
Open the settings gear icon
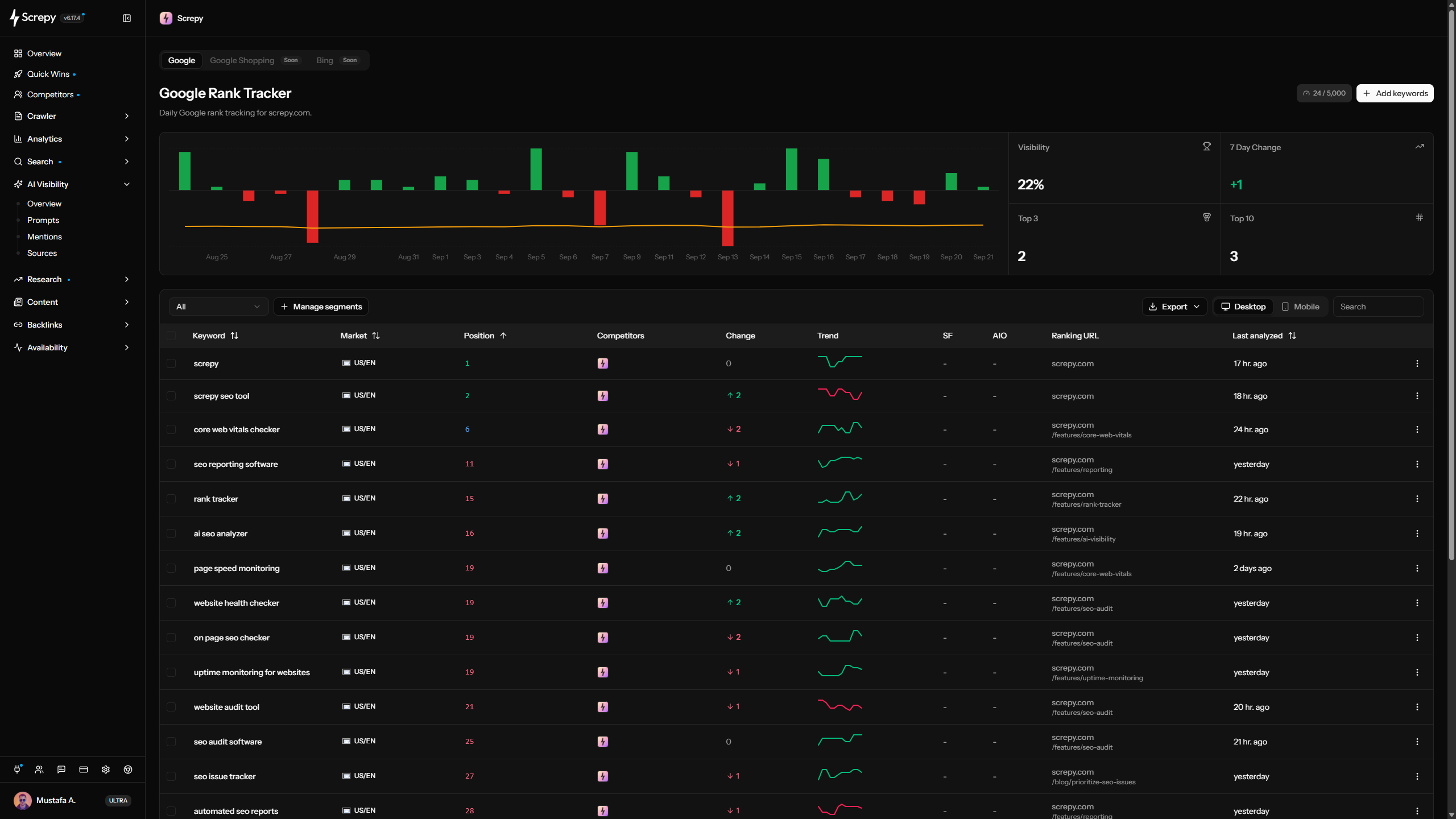pyautogui.click(x=106, y=770)
